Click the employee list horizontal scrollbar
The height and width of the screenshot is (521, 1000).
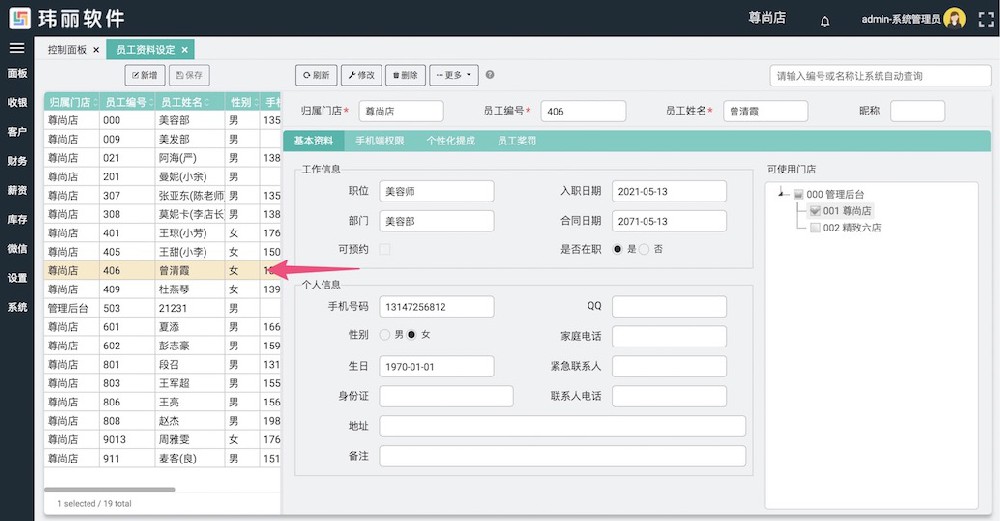[110, 490]
